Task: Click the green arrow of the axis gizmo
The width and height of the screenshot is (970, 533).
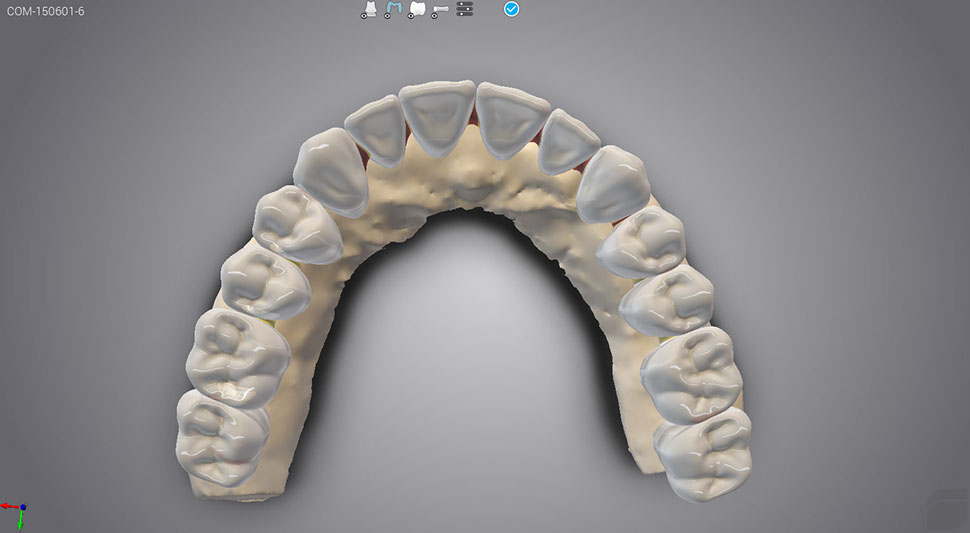Action: pos(21,522)
